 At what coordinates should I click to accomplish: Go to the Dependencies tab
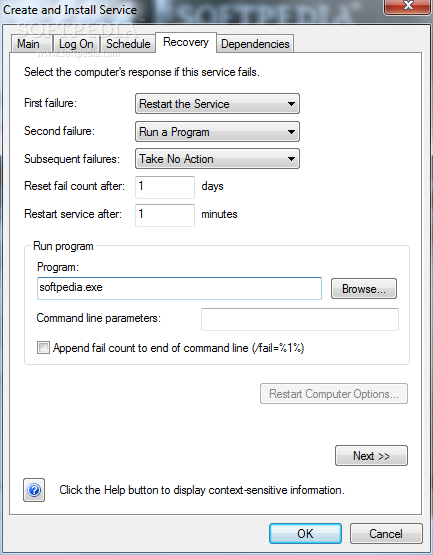tap(255, 44)
